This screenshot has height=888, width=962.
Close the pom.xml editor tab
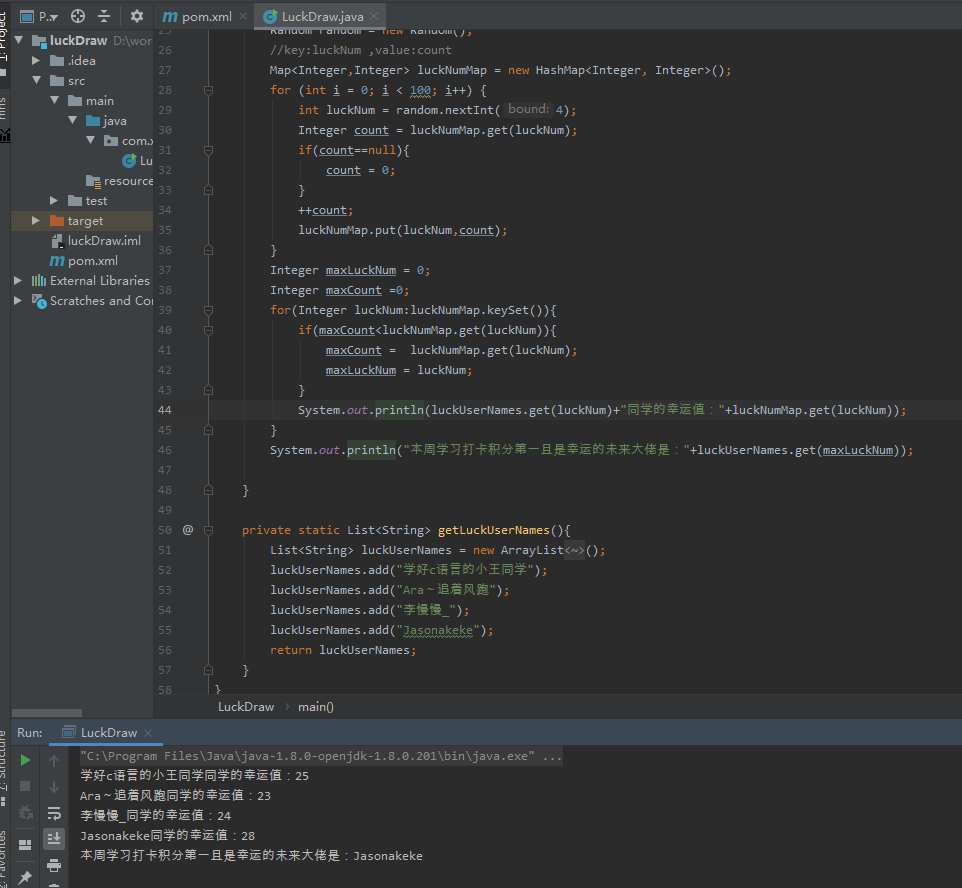243,16
